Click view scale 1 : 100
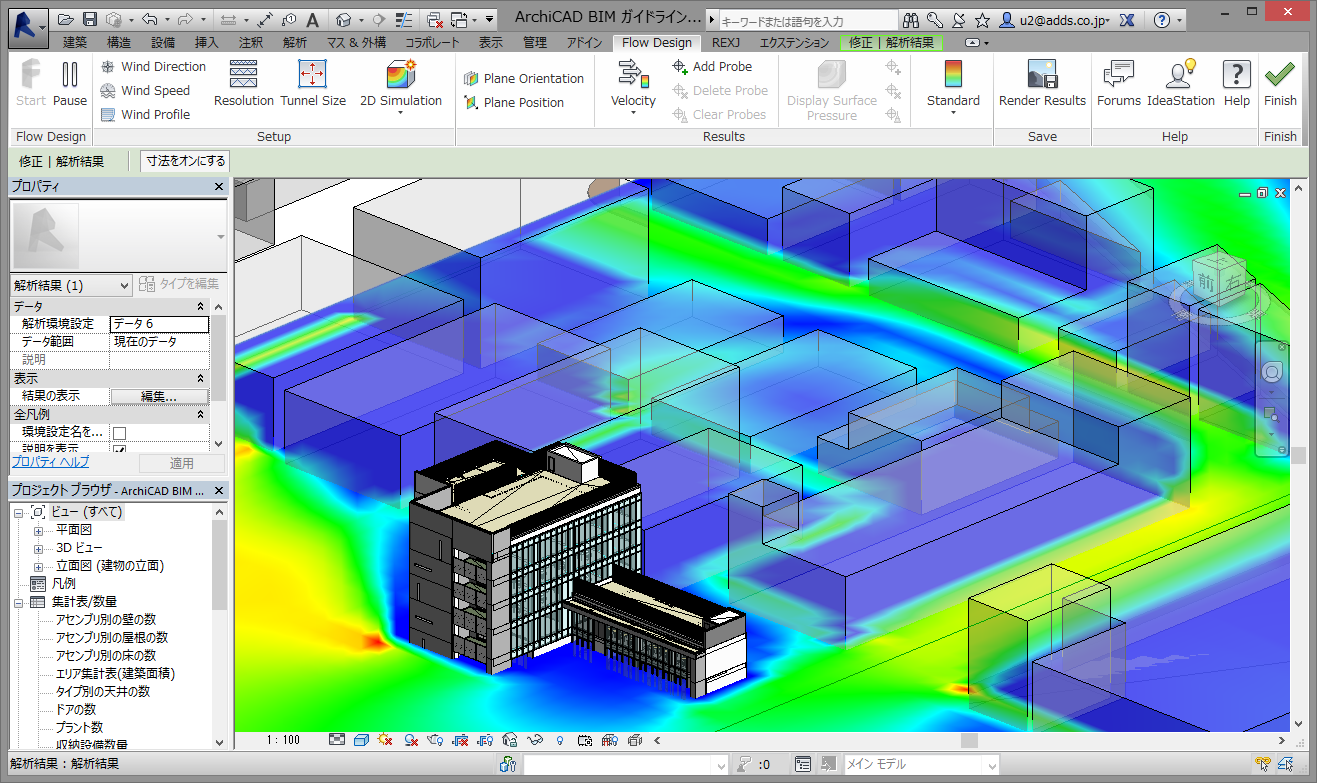Viewport: 1317px width, 783px height. coord(284,740)
